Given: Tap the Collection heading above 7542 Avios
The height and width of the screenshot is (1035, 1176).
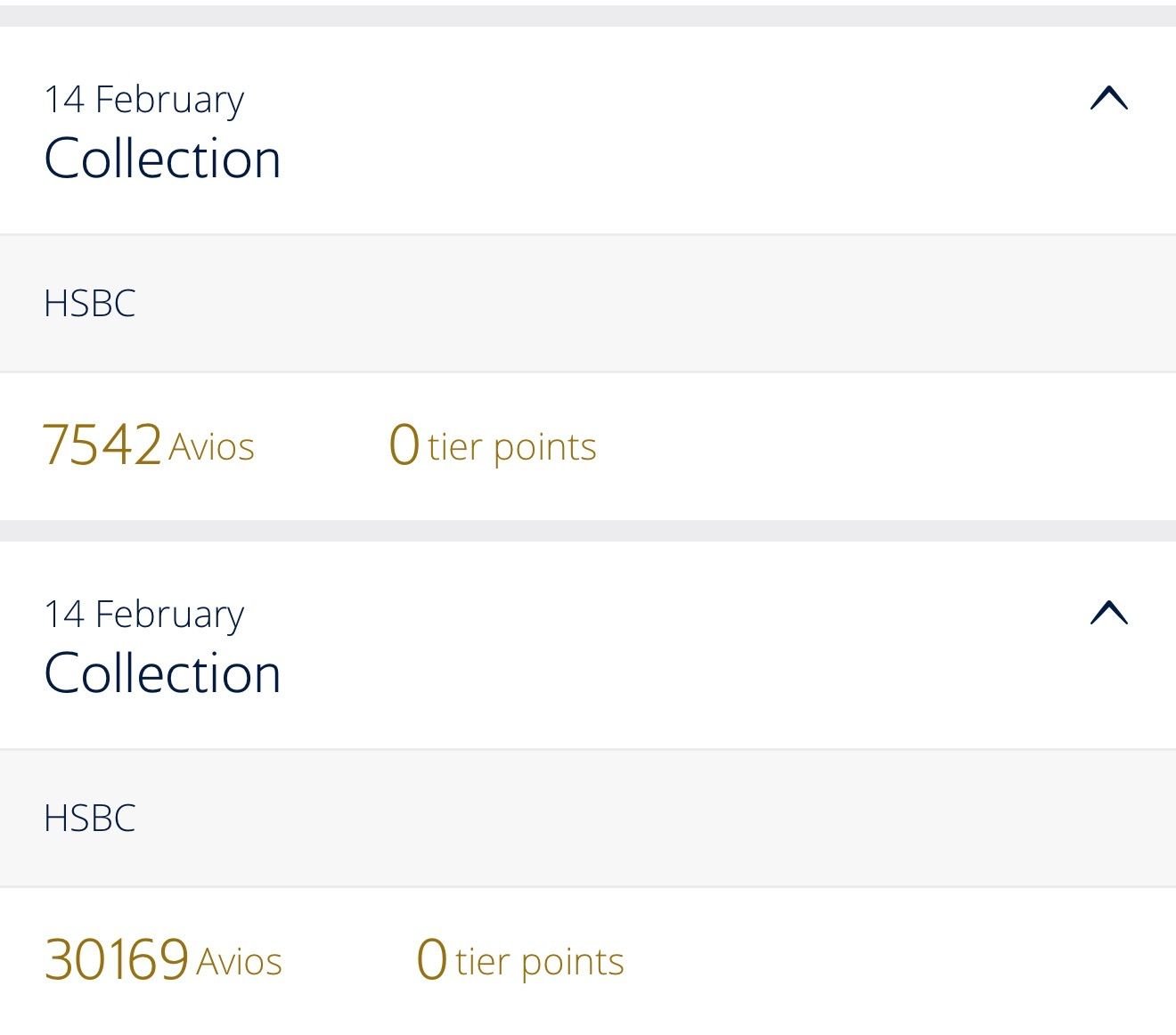Looking at the screenshot, I should point(163,159).
